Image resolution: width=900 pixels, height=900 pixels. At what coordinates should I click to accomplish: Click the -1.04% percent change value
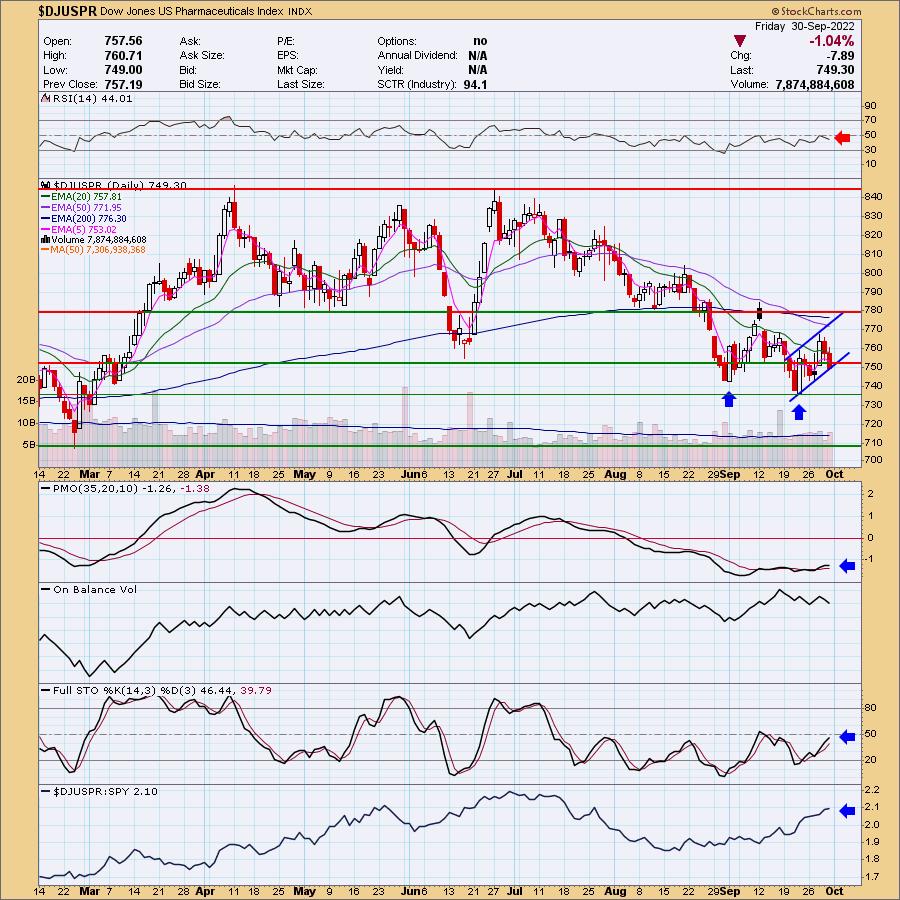click(831, 41)
